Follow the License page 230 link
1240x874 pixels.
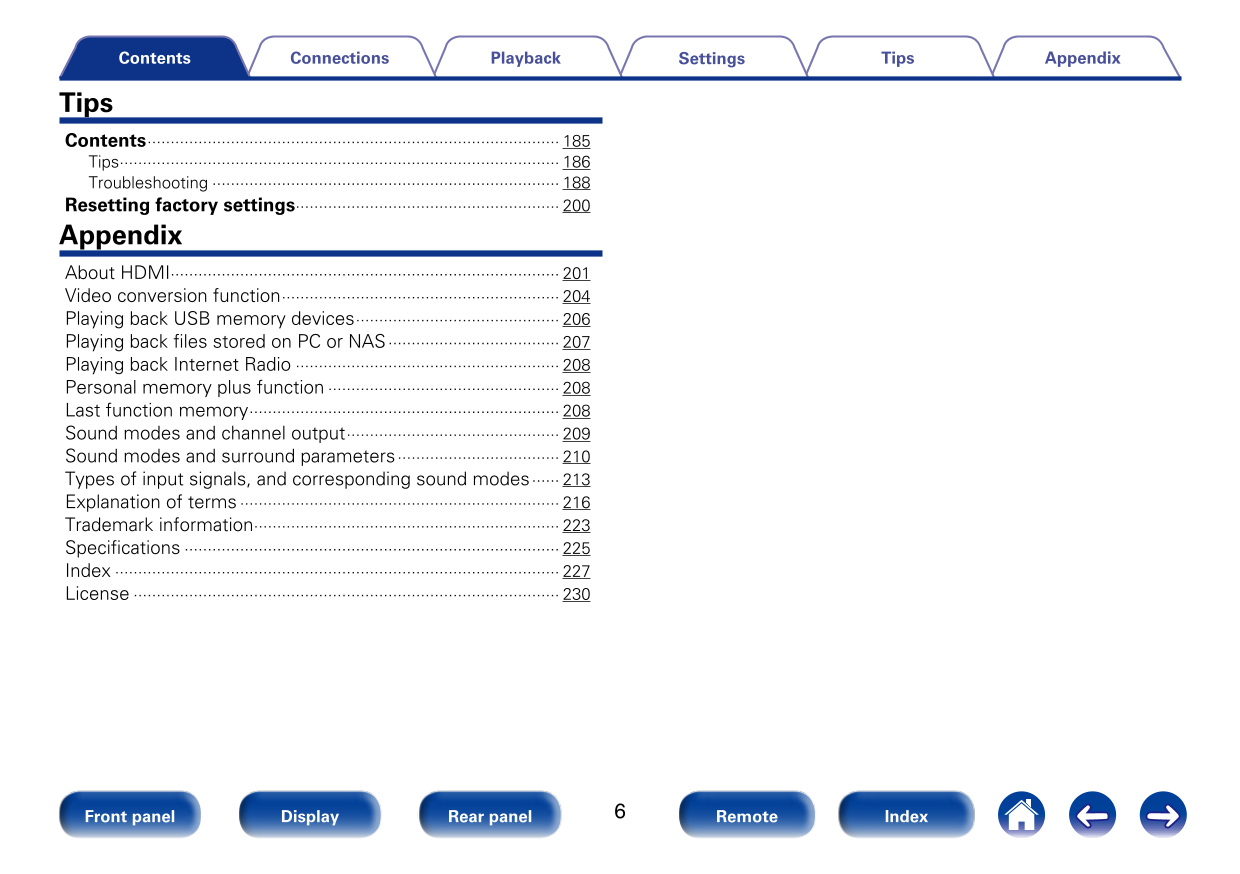tap(576, 595)
